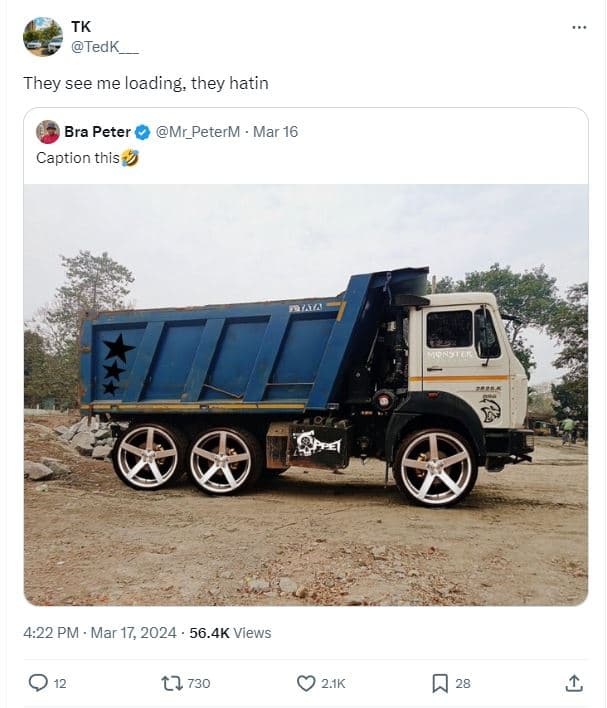607x708 pixels.
Task: Click TK's profile avatar
Action: (42, 36)
